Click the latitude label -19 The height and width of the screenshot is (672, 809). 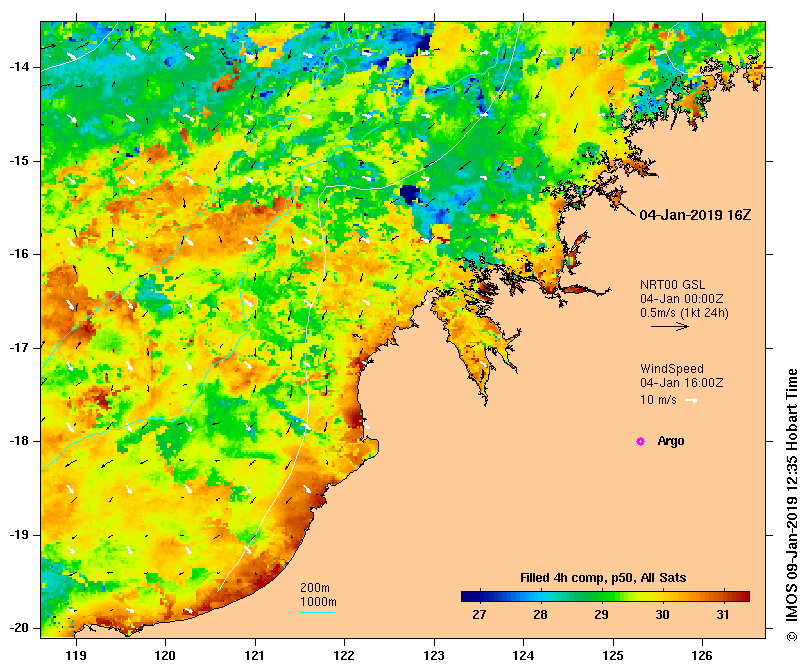click(19, 535)
